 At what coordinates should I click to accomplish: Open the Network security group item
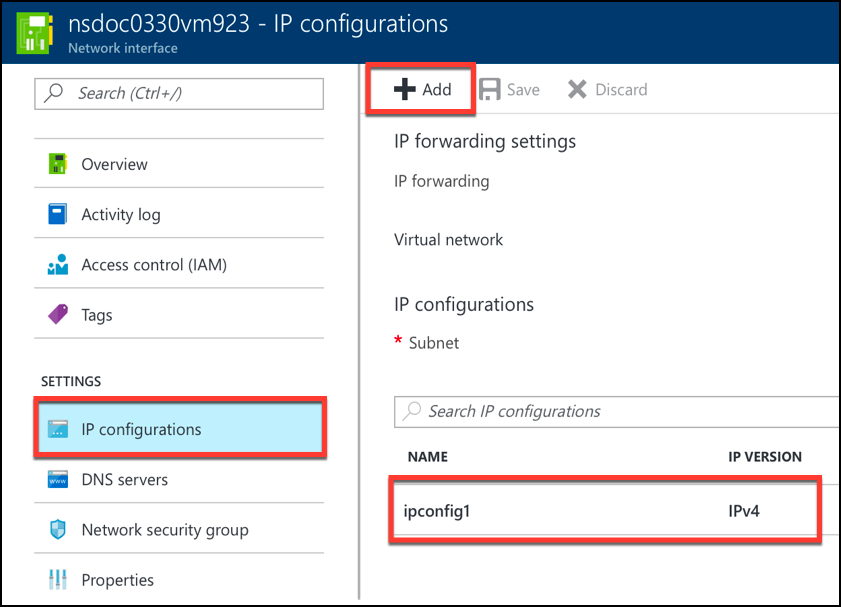[x=179, y=529]
